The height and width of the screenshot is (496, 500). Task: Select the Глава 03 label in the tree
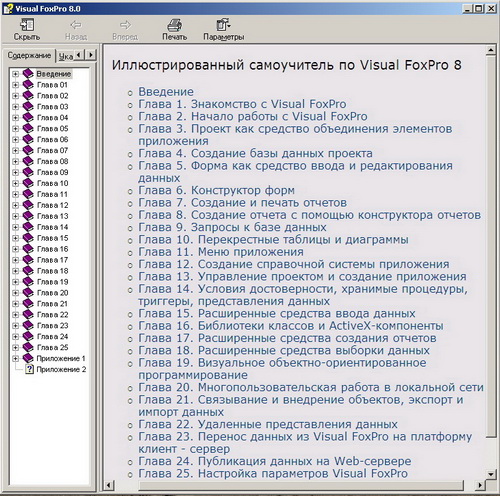(x=52, y=107)
